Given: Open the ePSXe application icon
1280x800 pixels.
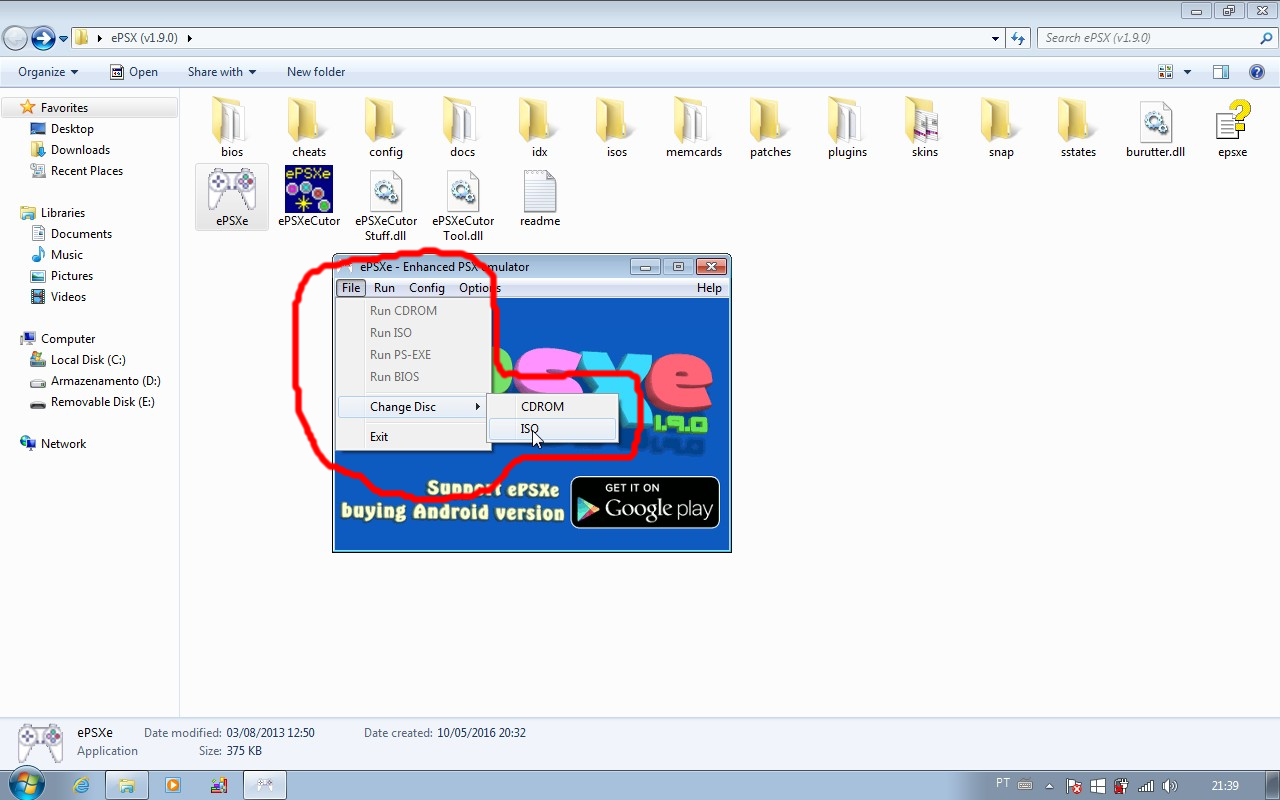Looking at the screenshot, I should click(232, 192).
